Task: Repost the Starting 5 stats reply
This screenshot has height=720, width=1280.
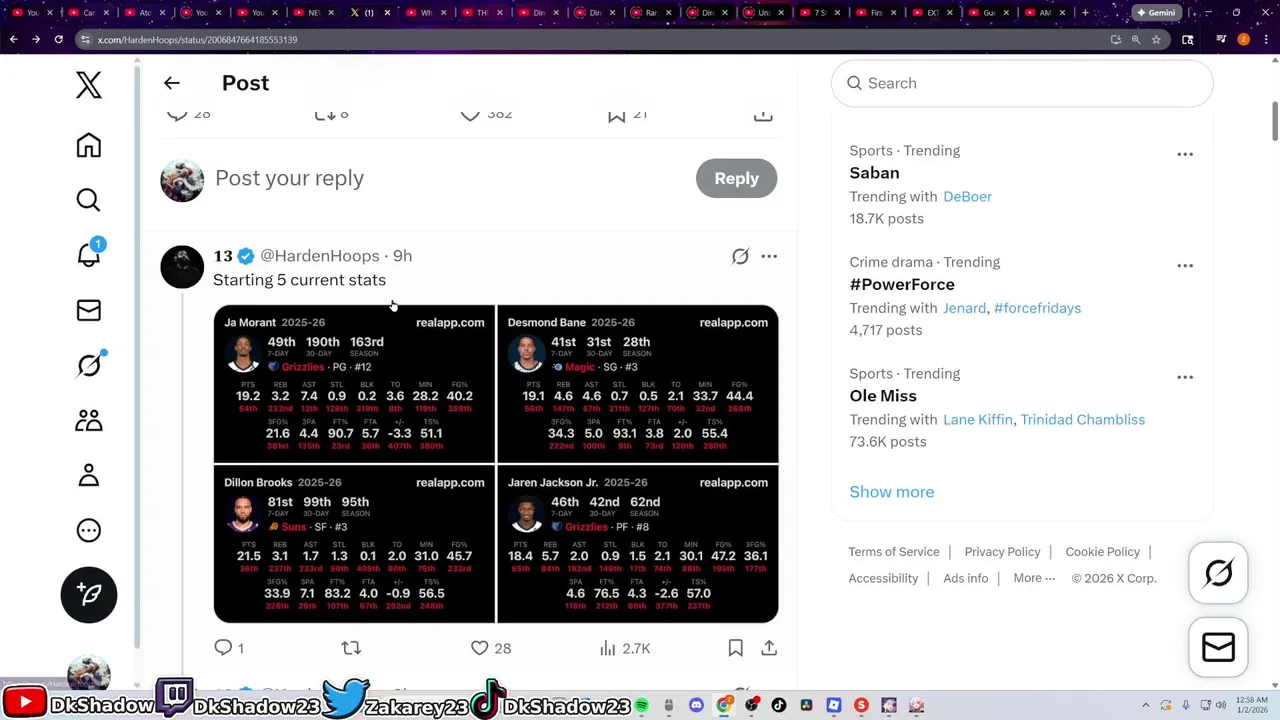Action: 351,648
